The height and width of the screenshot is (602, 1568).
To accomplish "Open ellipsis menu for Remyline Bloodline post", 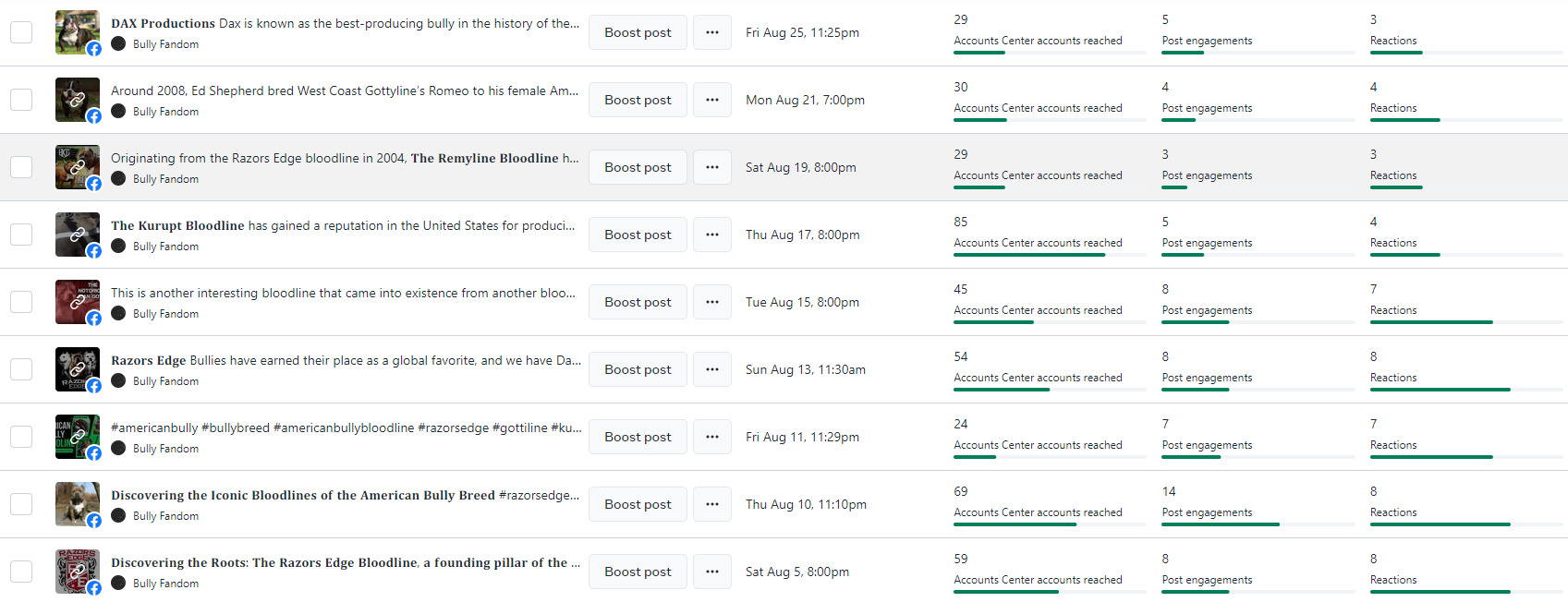I will click(x=711, y=167).
